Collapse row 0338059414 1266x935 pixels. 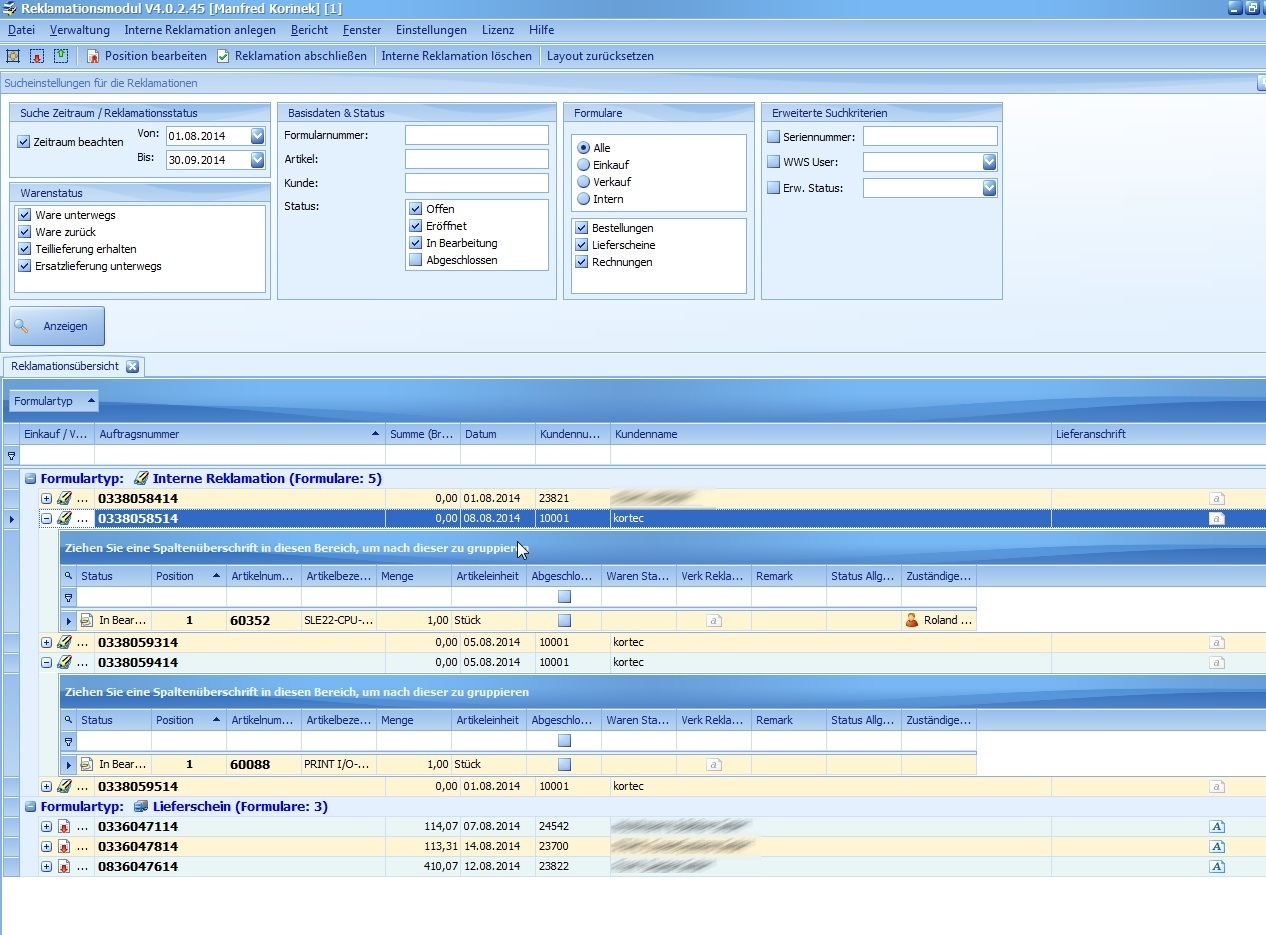46,662
